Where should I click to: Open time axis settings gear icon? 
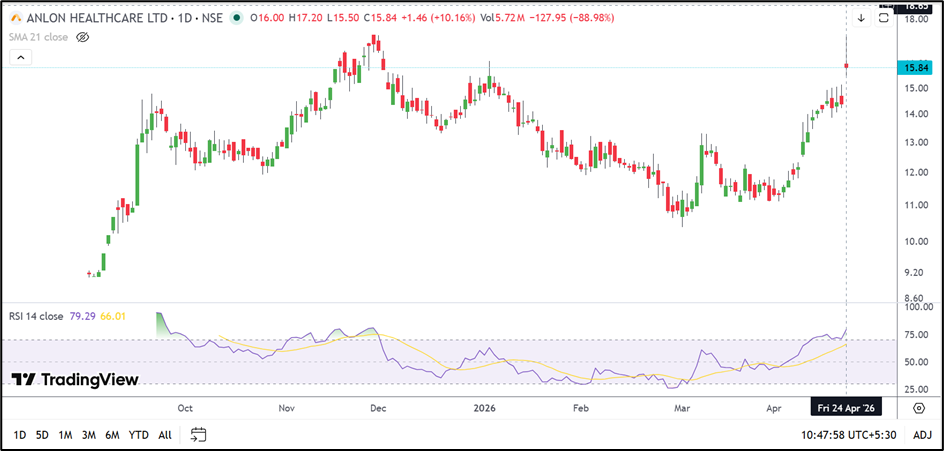point(919,408)
